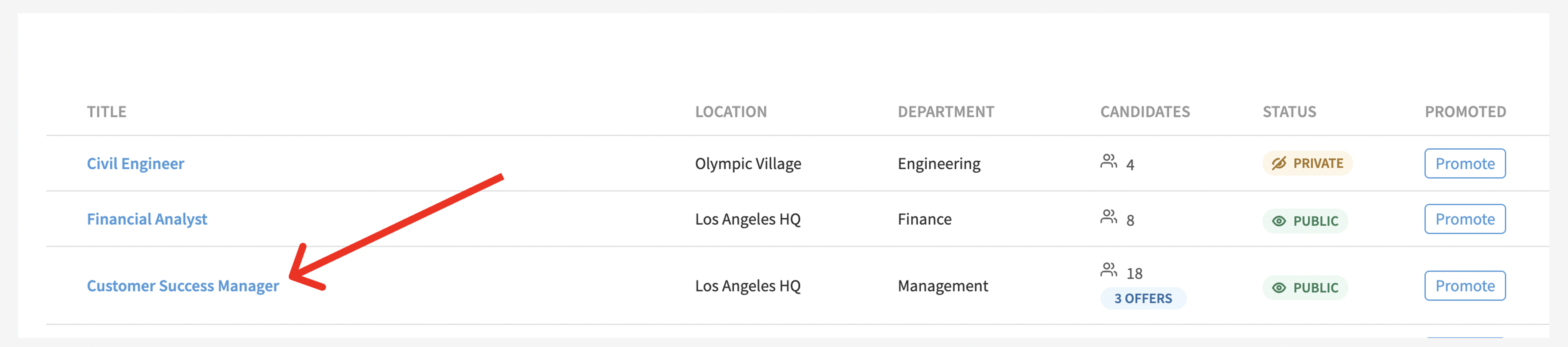Click the eye icon in Customer Success Manager's PUBLIC badge
The height and width of the screenshot is (347, 1568).
(x=1279, y=288)
